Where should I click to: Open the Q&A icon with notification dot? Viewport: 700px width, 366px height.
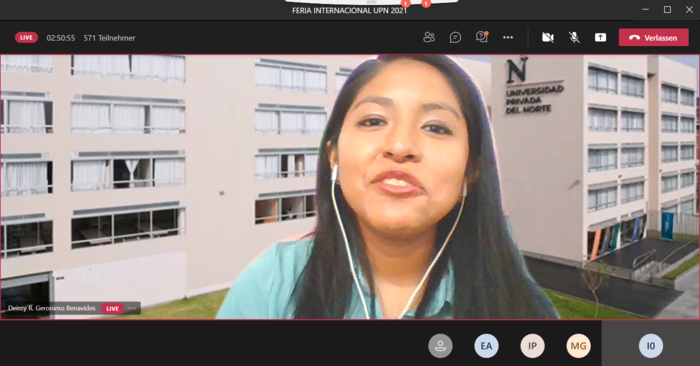click(482, 37)
